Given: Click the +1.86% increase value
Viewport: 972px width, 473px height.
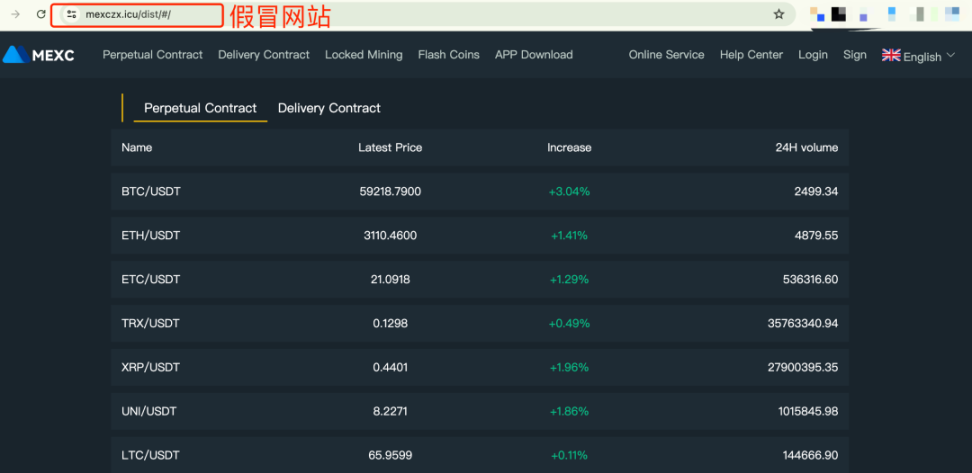Looking at the screenshot, I should point(569,412).
